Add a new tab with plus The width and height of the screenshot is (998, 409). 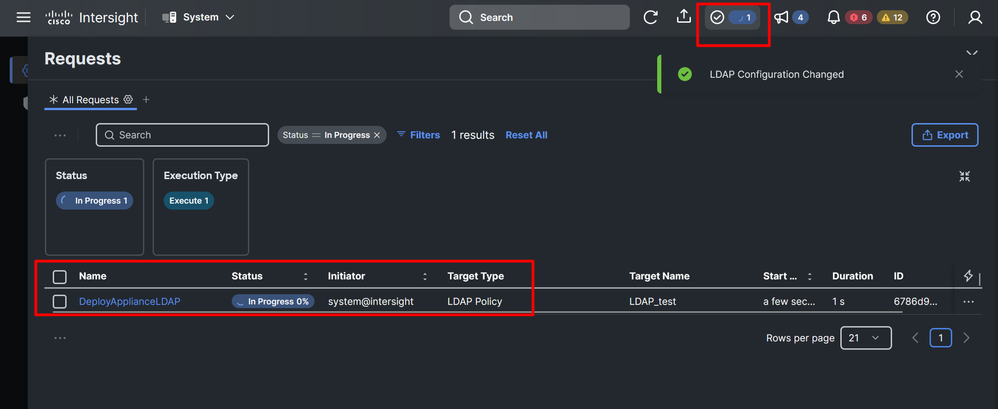click(x=146, y=100)
